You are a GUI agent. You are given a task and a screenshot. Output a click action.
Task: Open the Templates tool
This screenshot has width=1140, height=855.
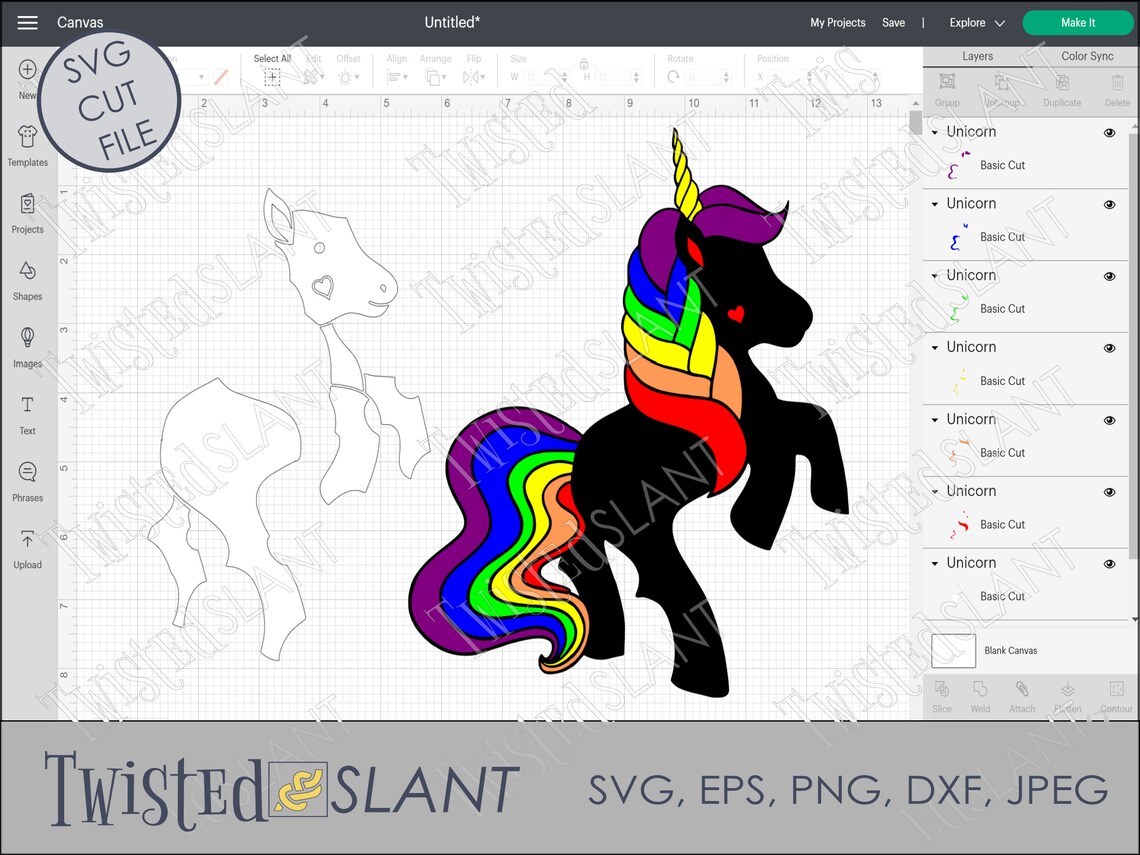28,146
